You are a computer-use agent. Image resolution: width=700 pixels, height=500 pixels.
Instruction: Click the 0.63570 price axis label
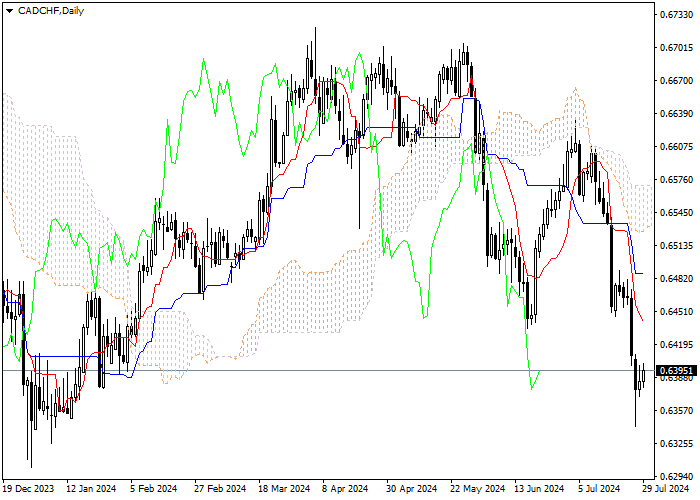point(677,411)
